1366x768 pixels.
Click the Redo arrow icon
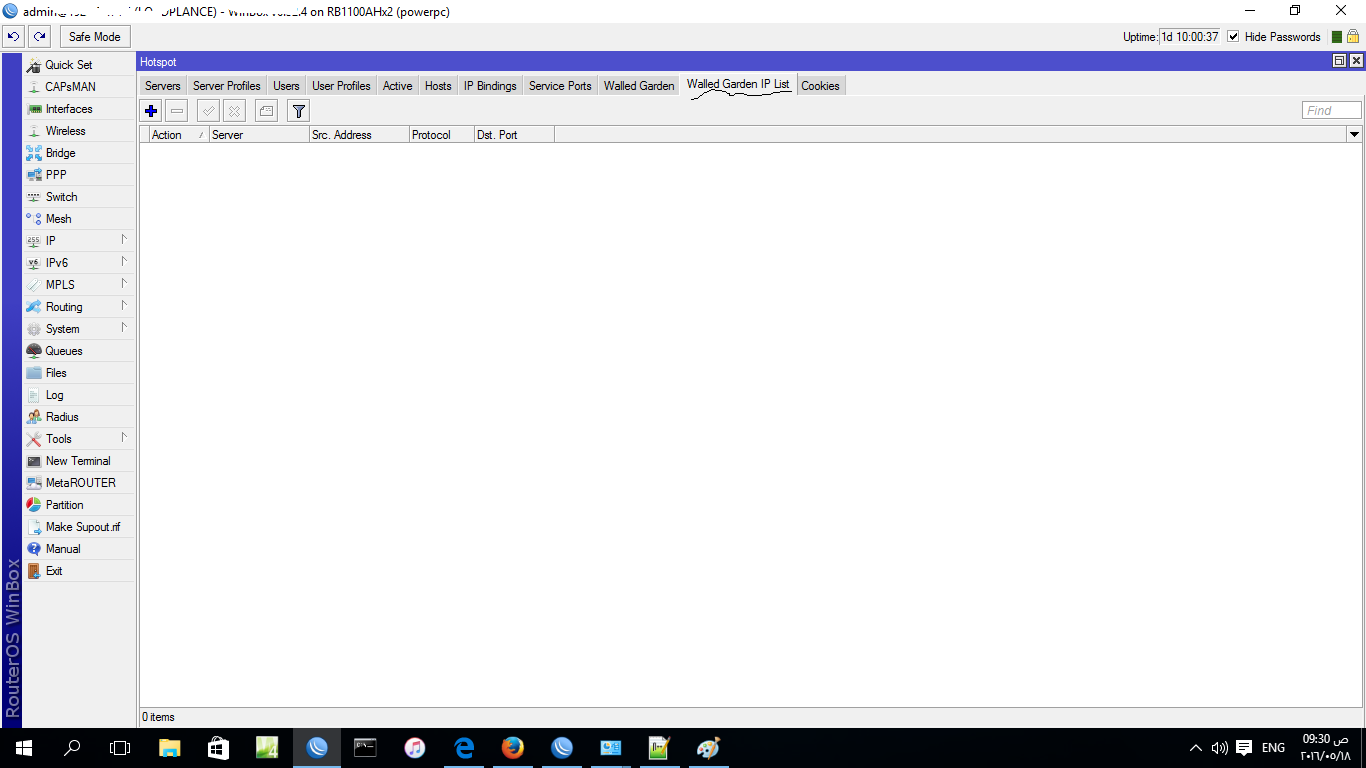39,37
